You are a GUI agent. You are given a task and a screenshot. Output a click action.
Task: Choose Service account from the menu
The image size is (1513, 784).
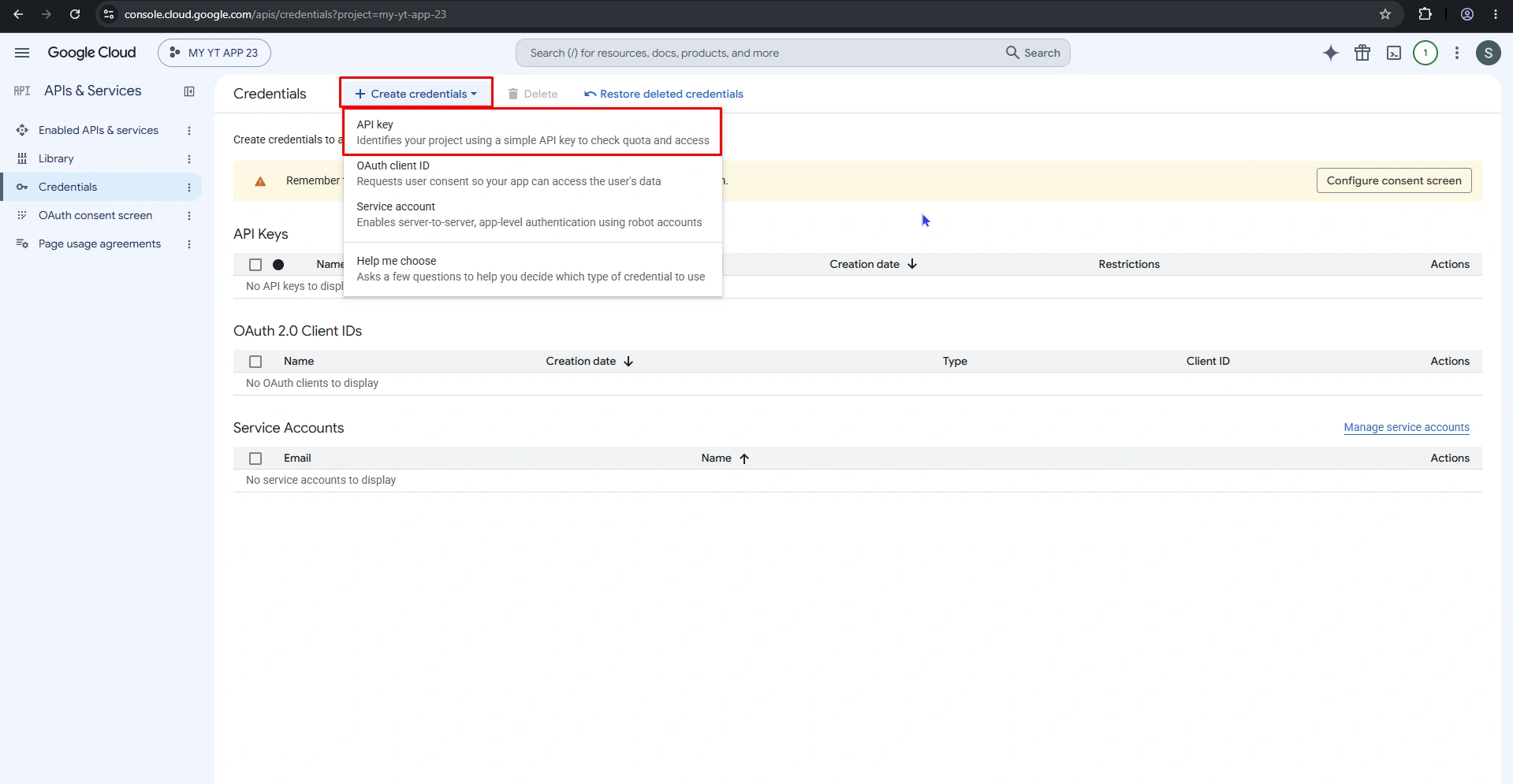pos(533,214)
